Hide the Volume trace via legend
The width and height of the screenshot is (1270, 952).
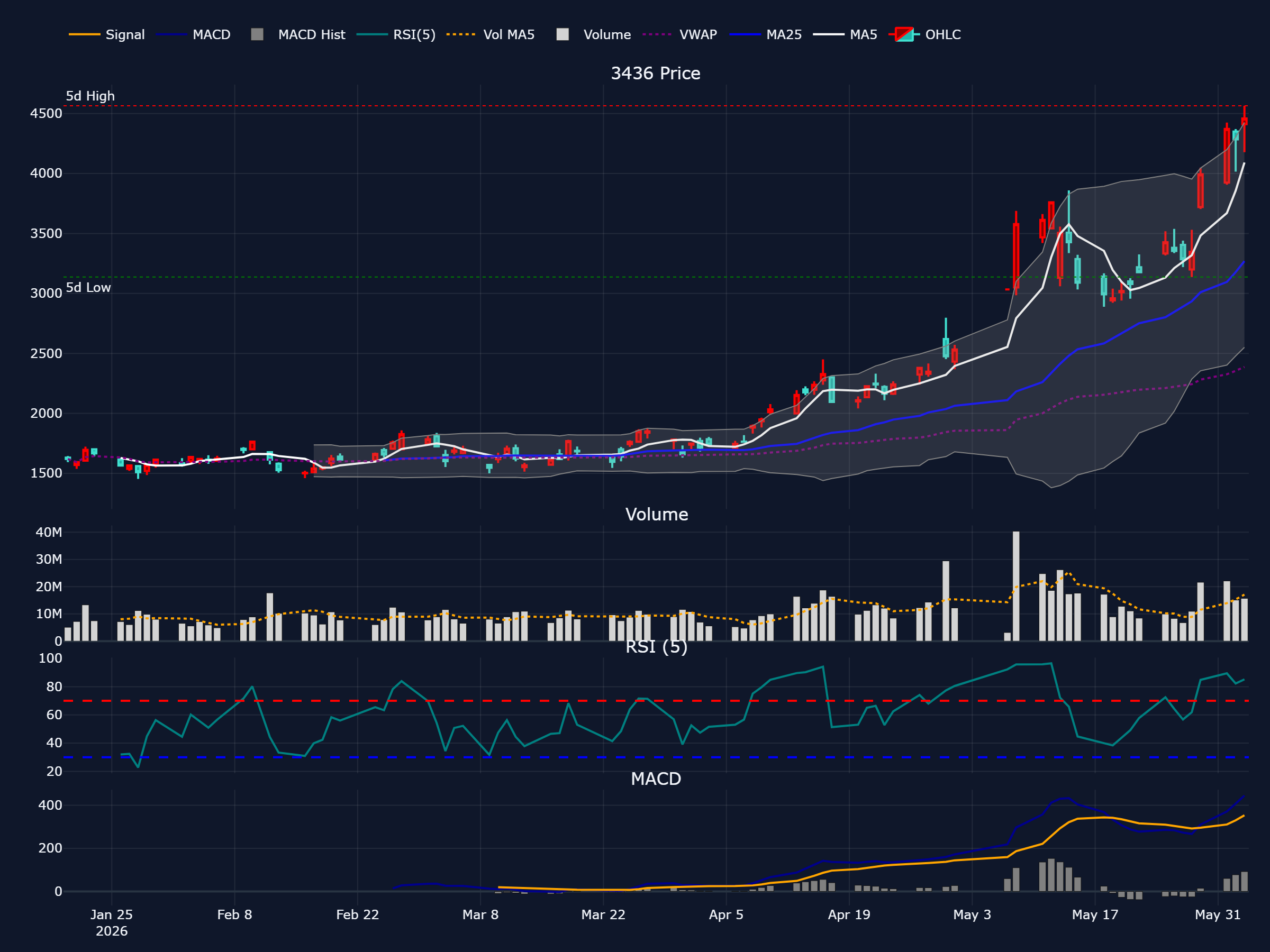[x=594, y=34]
